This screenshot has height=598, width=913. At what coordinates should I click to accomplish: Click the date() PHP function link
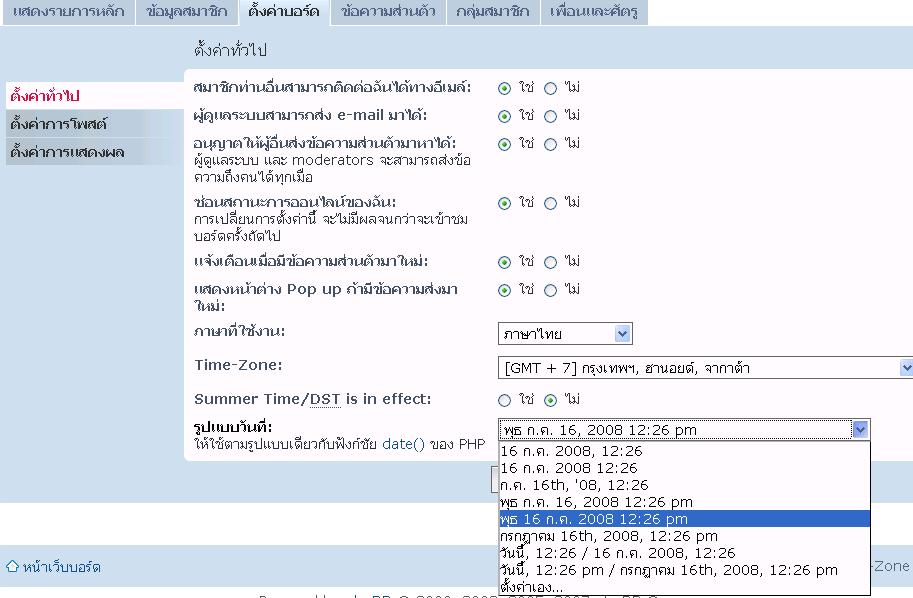click(404, 444)
